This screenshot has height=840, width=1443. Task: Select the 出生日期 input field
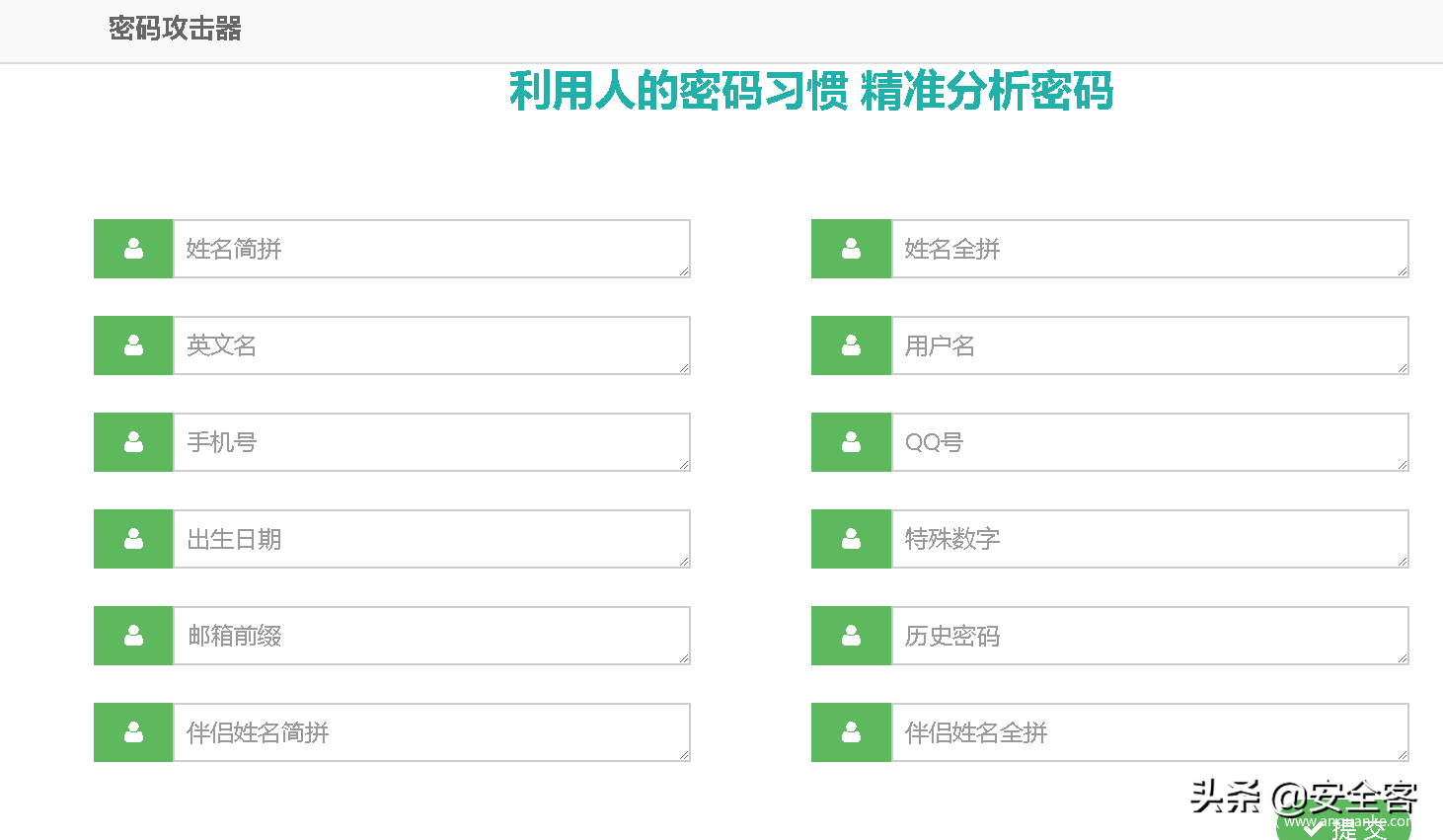pyautogui.click(x=431, y=539)
